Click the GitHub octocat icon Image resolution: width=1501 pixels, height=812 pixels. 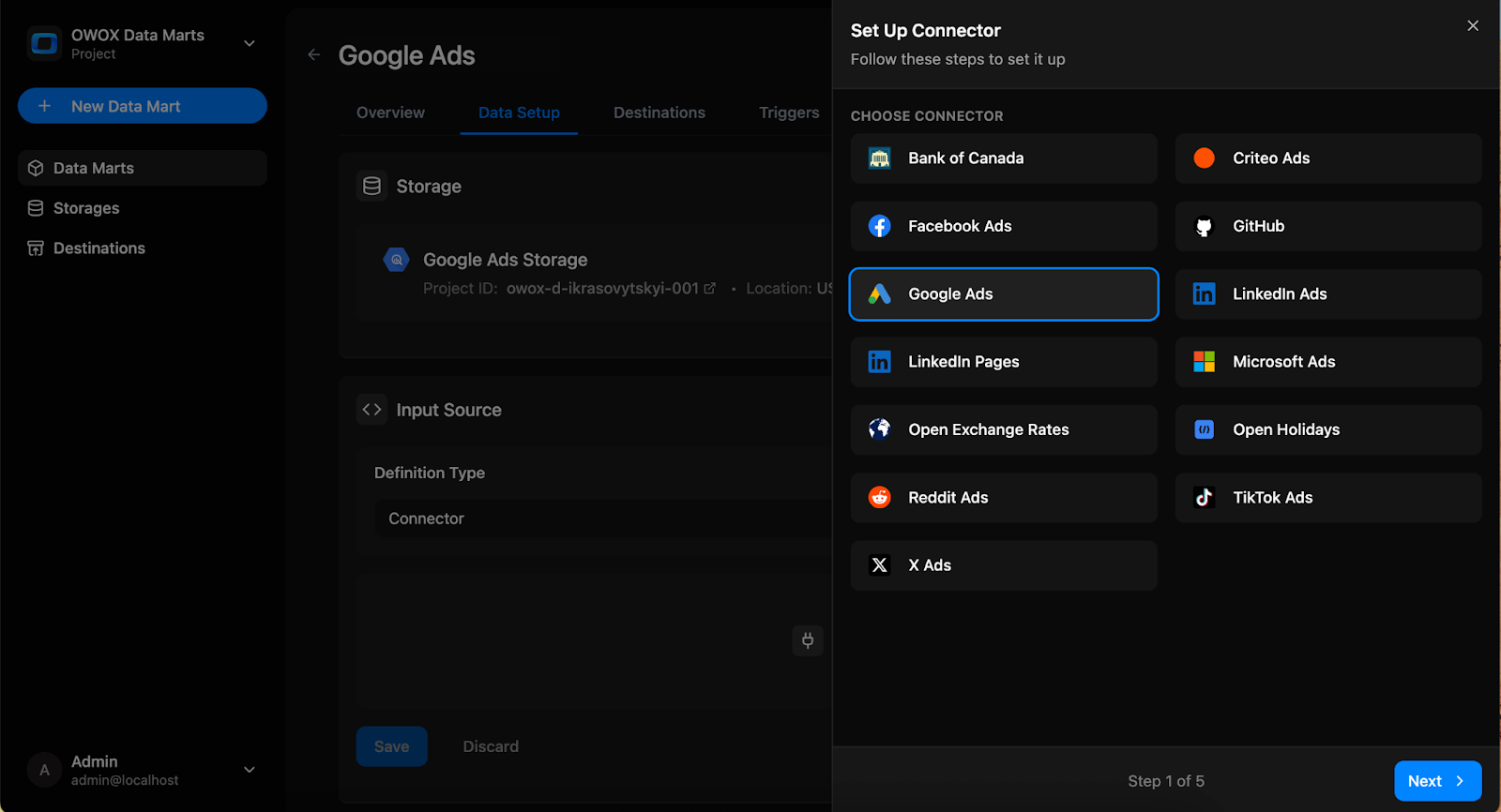click(1204, 226)
